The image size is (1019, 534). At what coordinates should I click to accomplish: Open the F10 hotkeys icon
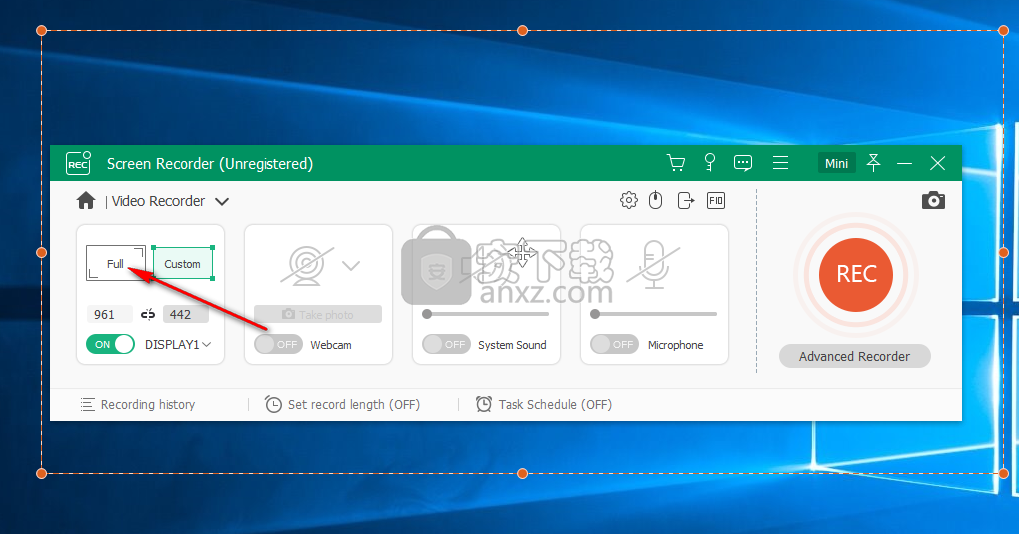716,201
